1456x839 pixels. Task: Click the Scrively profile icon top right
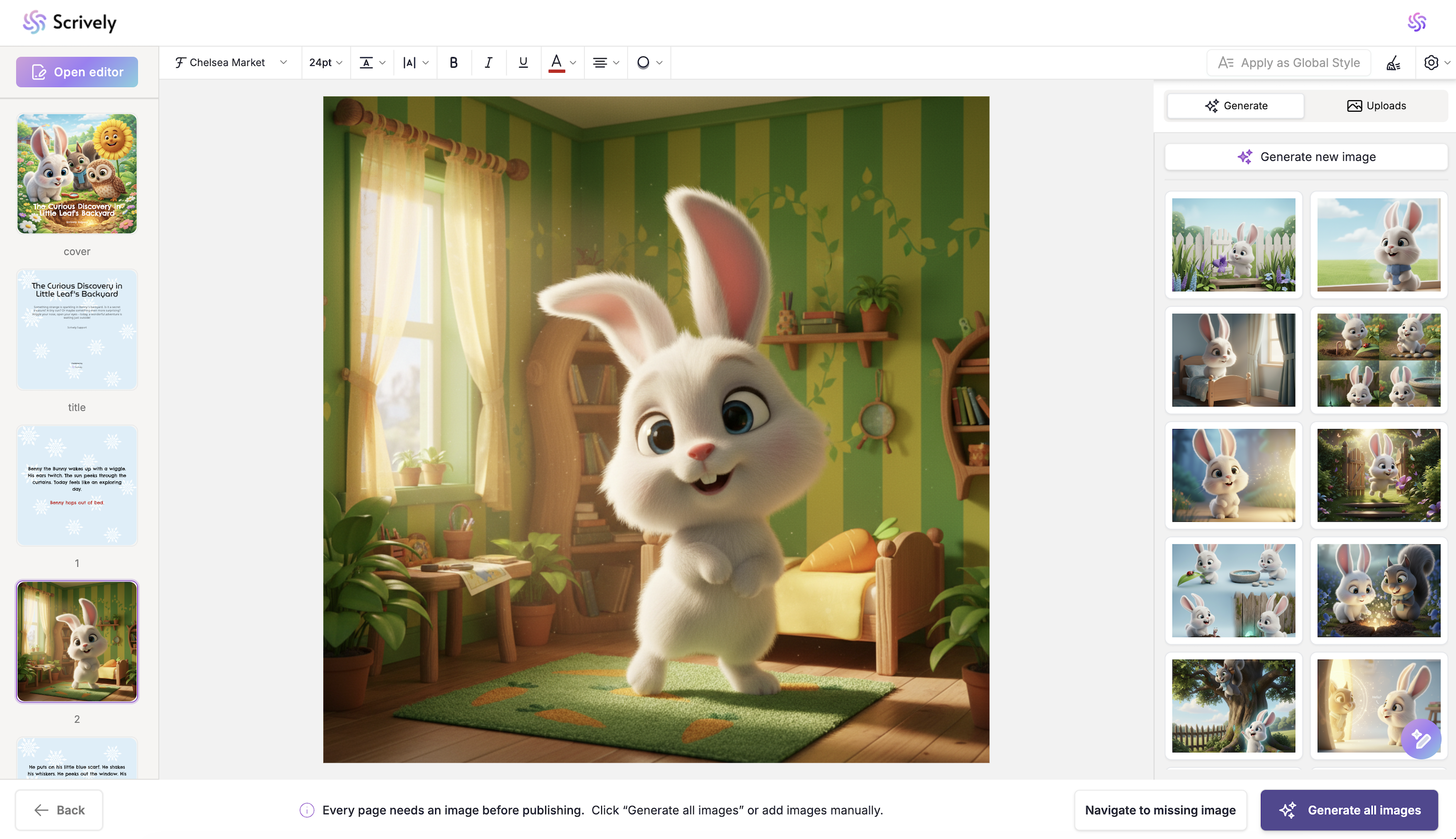(x=1416, y=23)
